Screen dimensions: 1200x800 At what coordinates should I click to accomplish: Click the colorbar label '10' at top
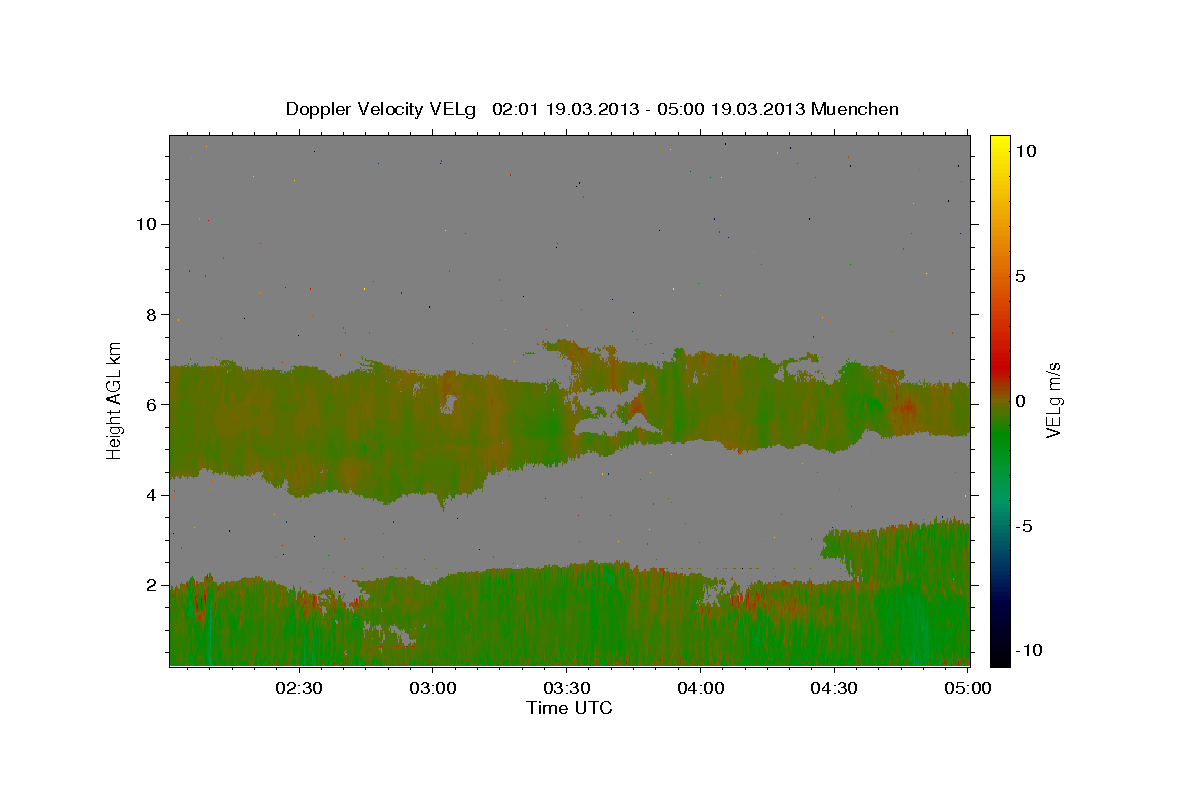1025,150
